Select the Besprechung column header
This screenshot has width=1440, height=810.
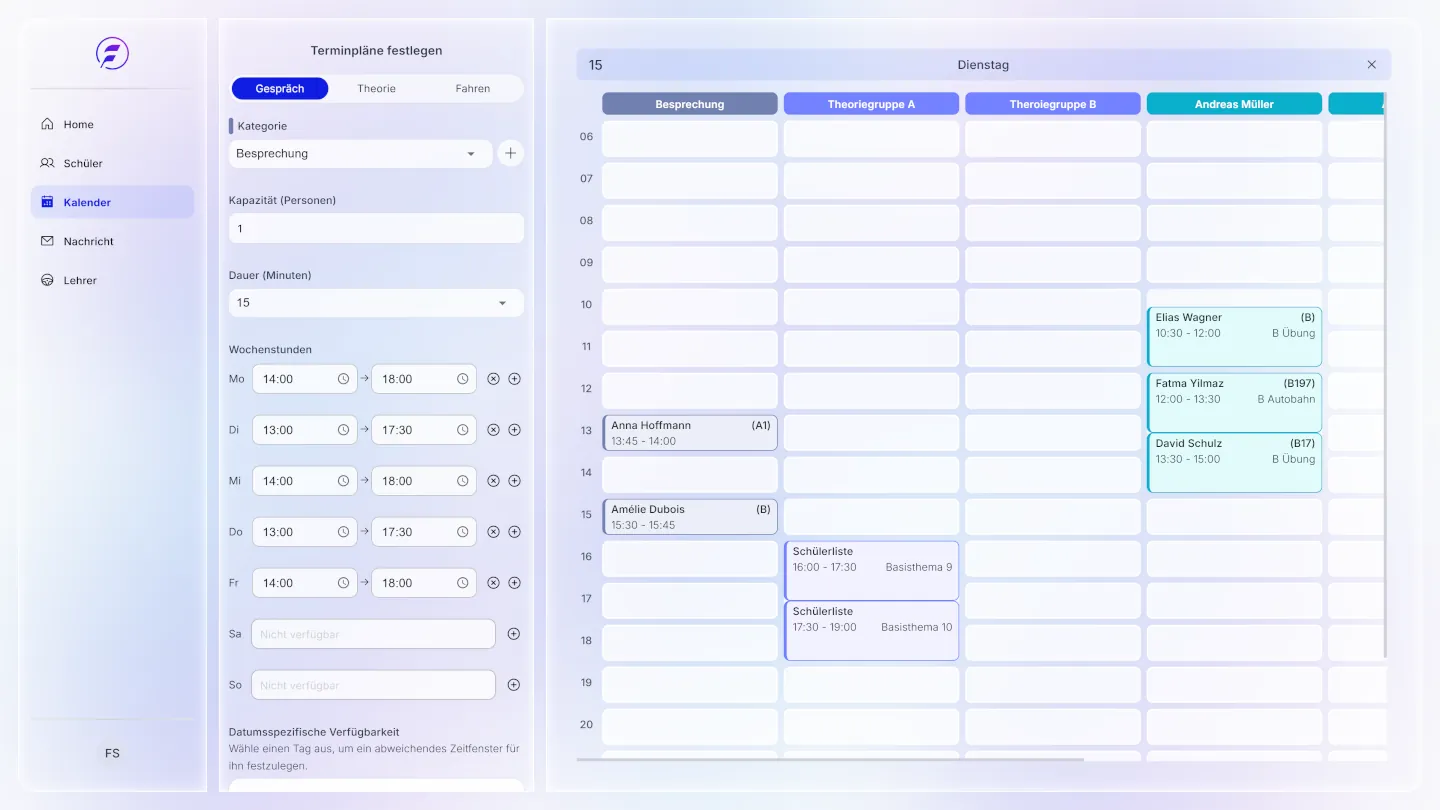coord(690,104)
